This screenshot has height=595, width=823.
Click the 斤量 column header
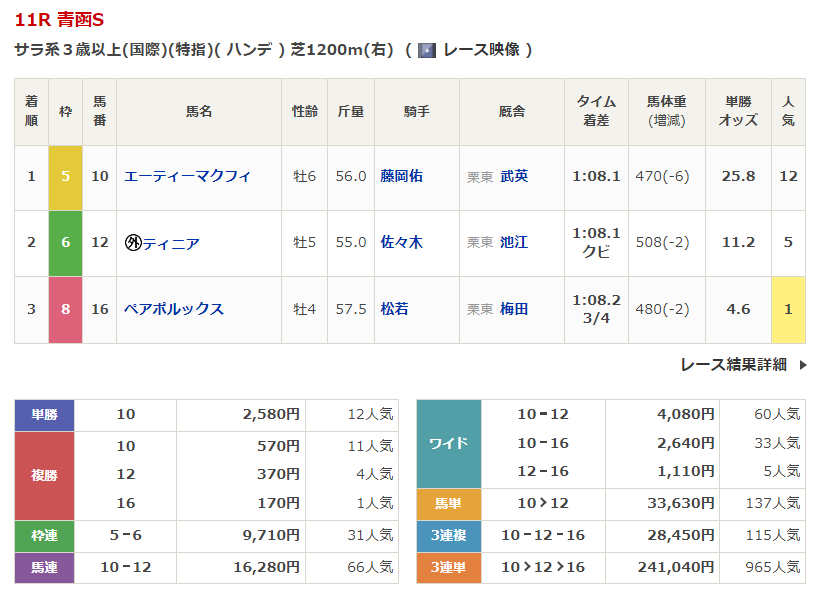click(x=351, y=112)
